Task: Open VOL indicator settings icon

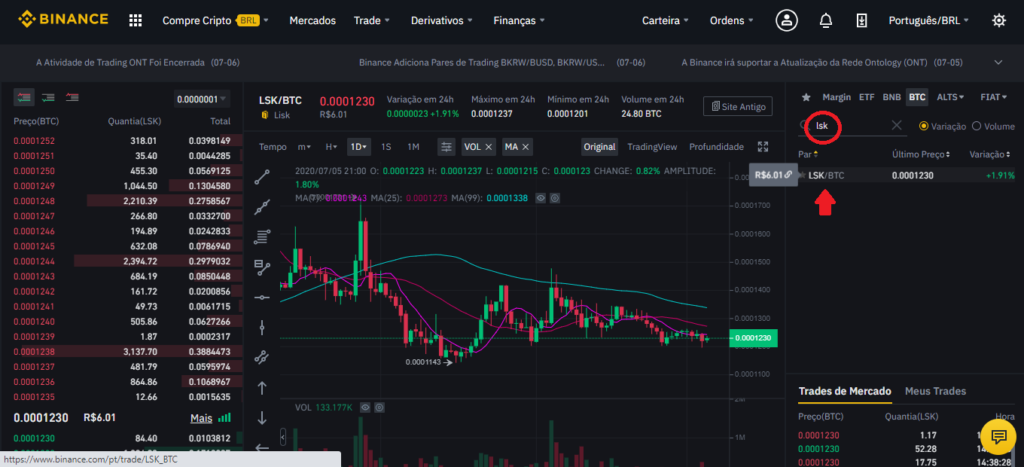Action: [379, 408]
